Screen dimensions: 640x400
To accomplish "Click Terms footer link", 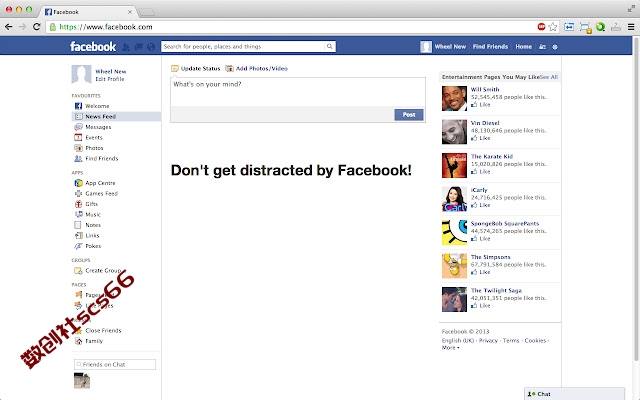I will pos(511,340).
